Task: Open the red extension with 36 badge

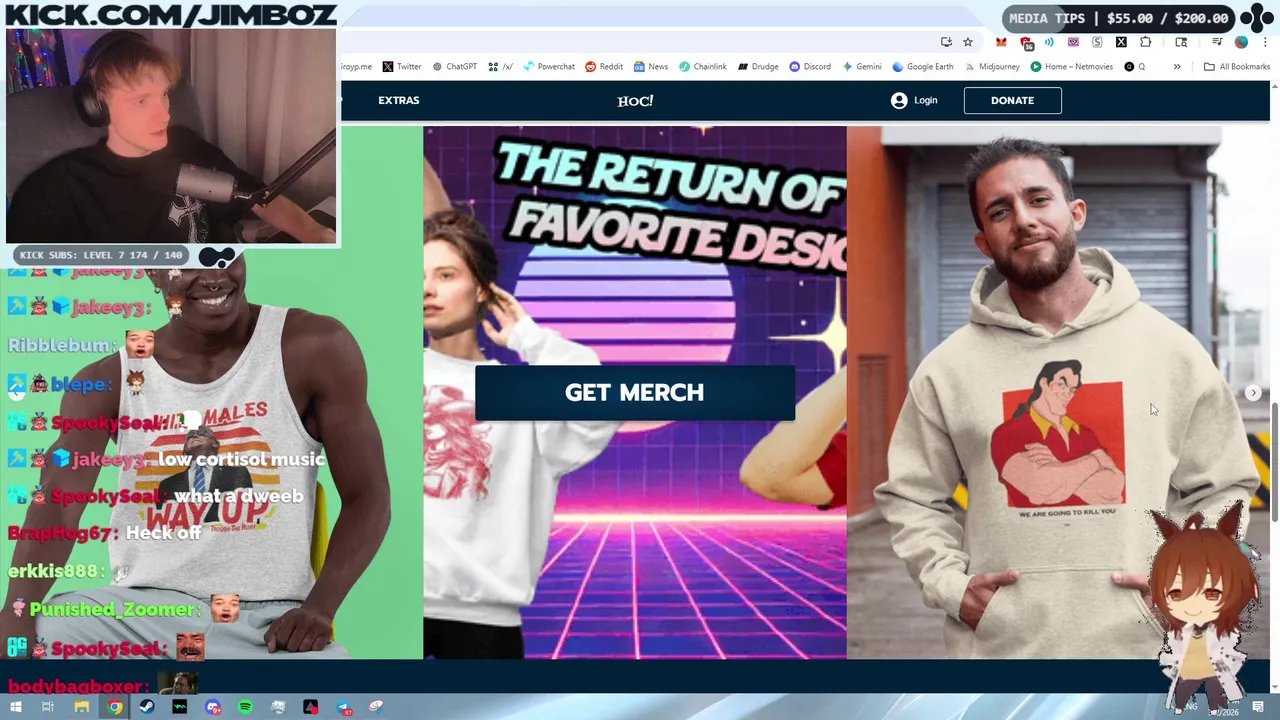Action: (x=1026, y=43)
